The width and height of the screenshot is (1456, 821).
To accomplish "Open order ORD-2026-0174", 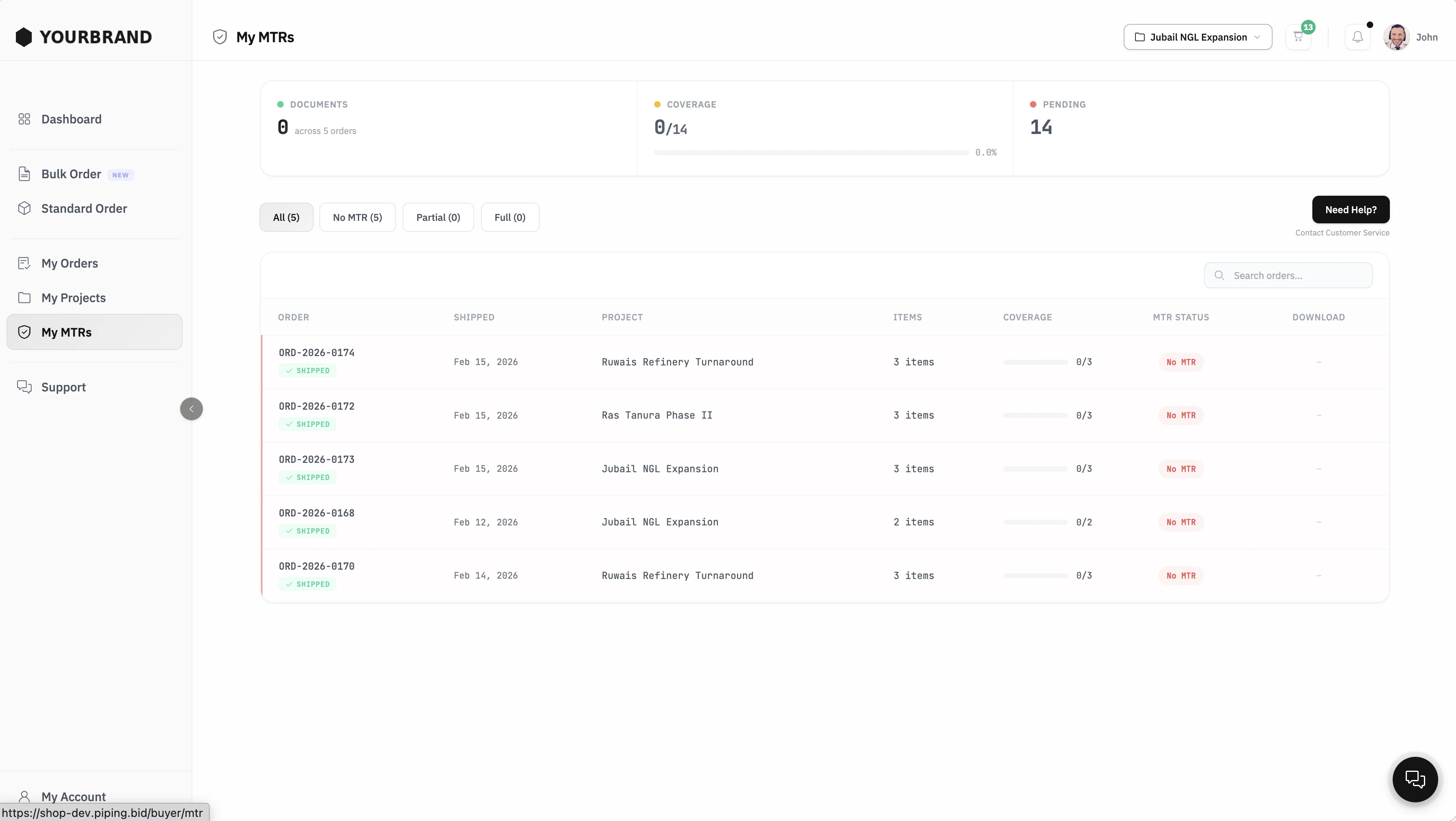I will tap(317, 353).
